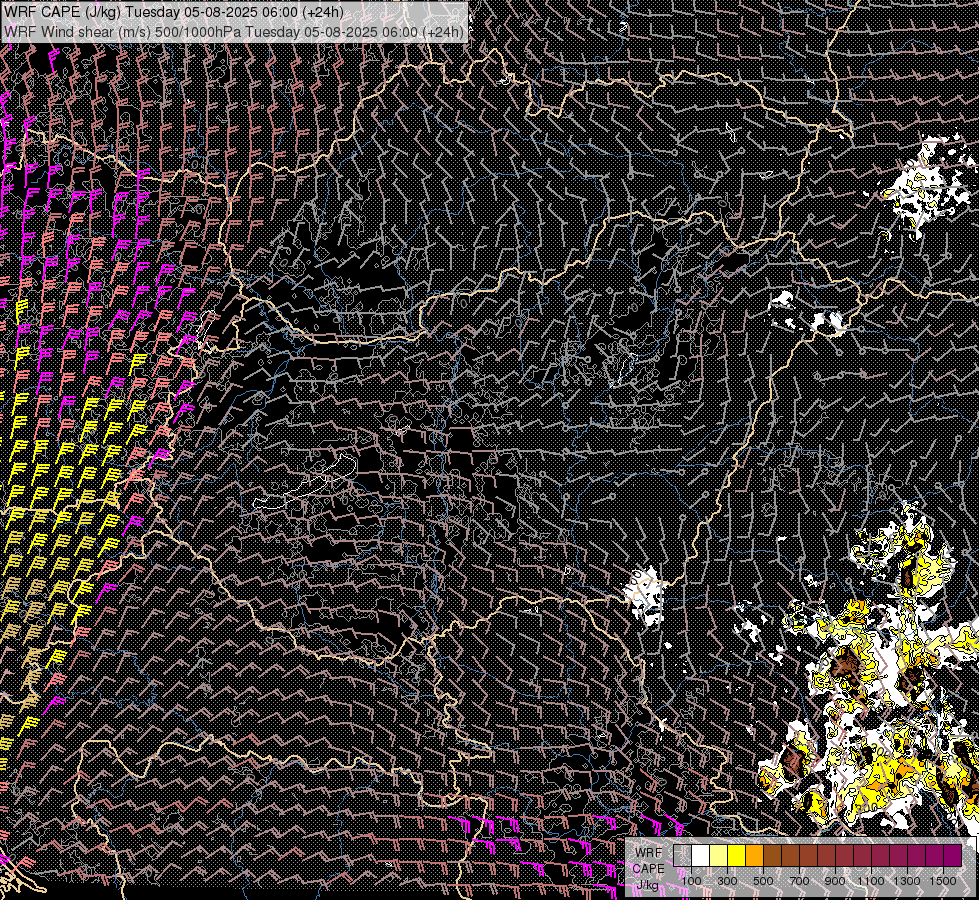Click the white legend swatch at 100
This screenshot has width=979, height=900.
(701, 855)
